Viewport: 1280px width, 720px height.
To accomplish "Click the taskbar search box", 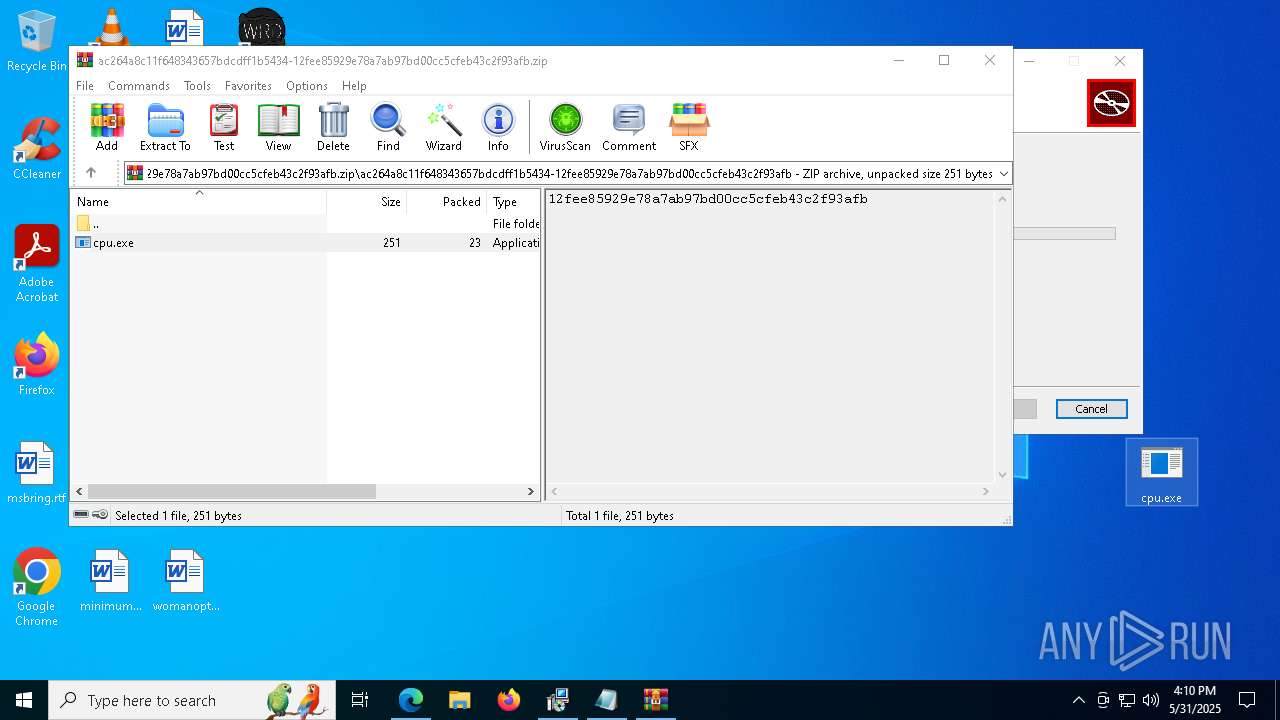I will click(x=192, y=700).
